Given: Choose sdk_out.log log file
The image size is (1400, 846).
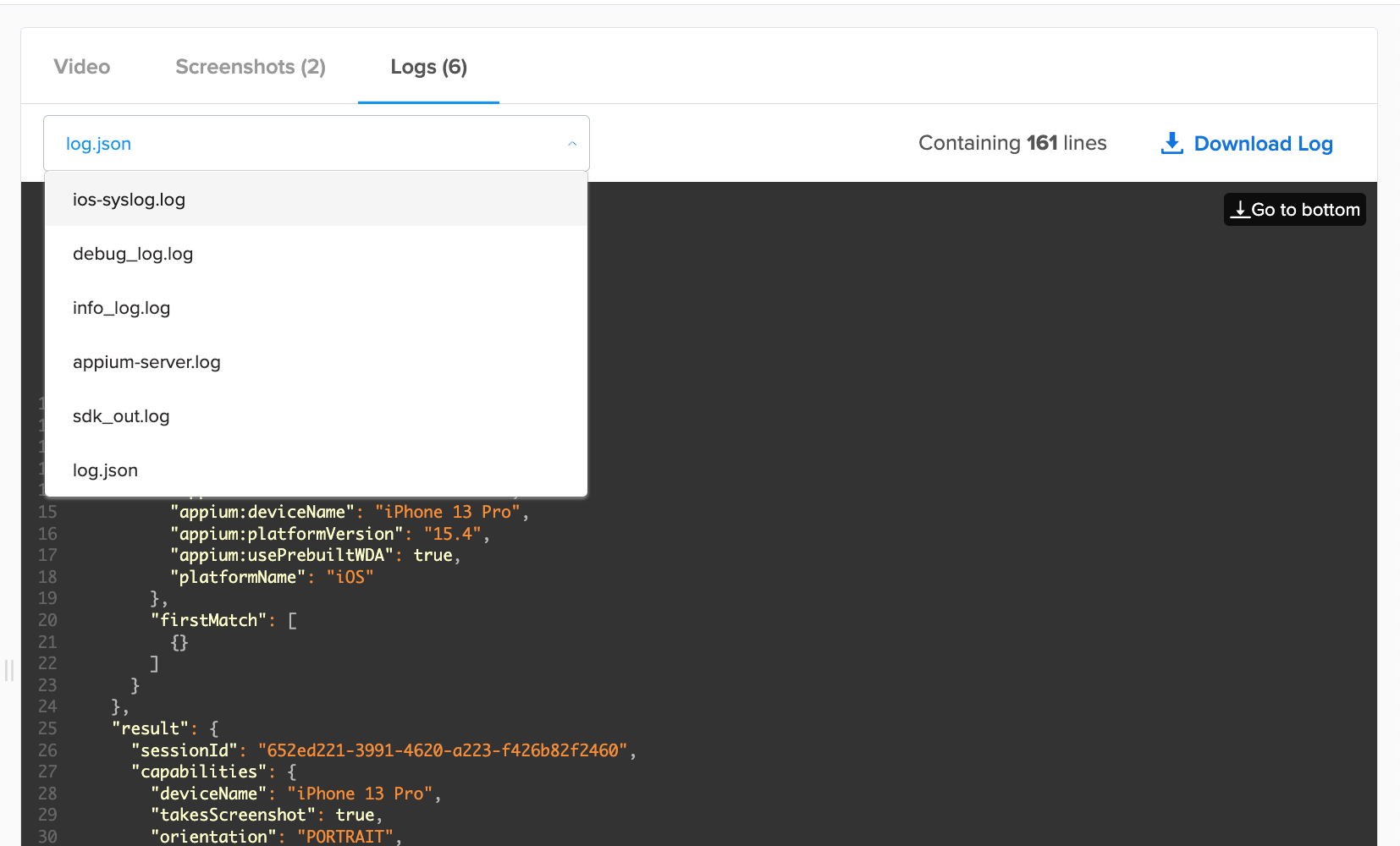Looking at the screenshot, I should click(121, 415).
